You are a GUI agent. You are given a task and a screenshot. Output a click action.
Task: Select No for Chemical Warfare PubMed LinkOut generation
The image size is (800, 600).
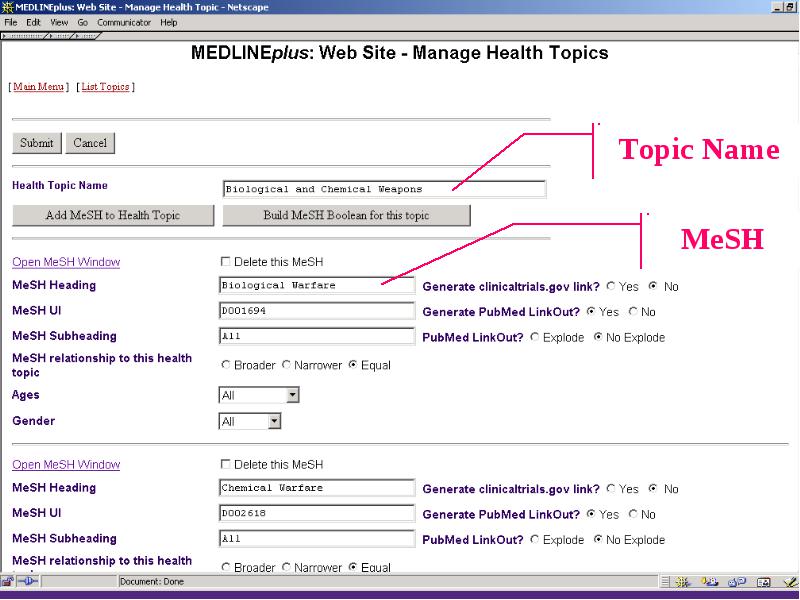633,514
